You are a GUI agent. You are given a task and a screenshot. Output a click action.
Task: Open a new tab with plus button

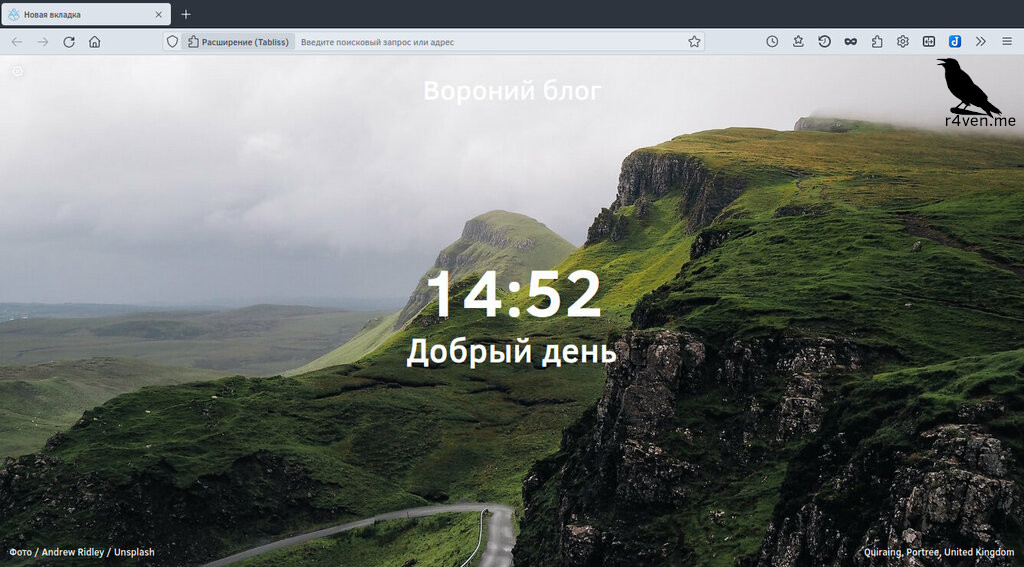186,15
